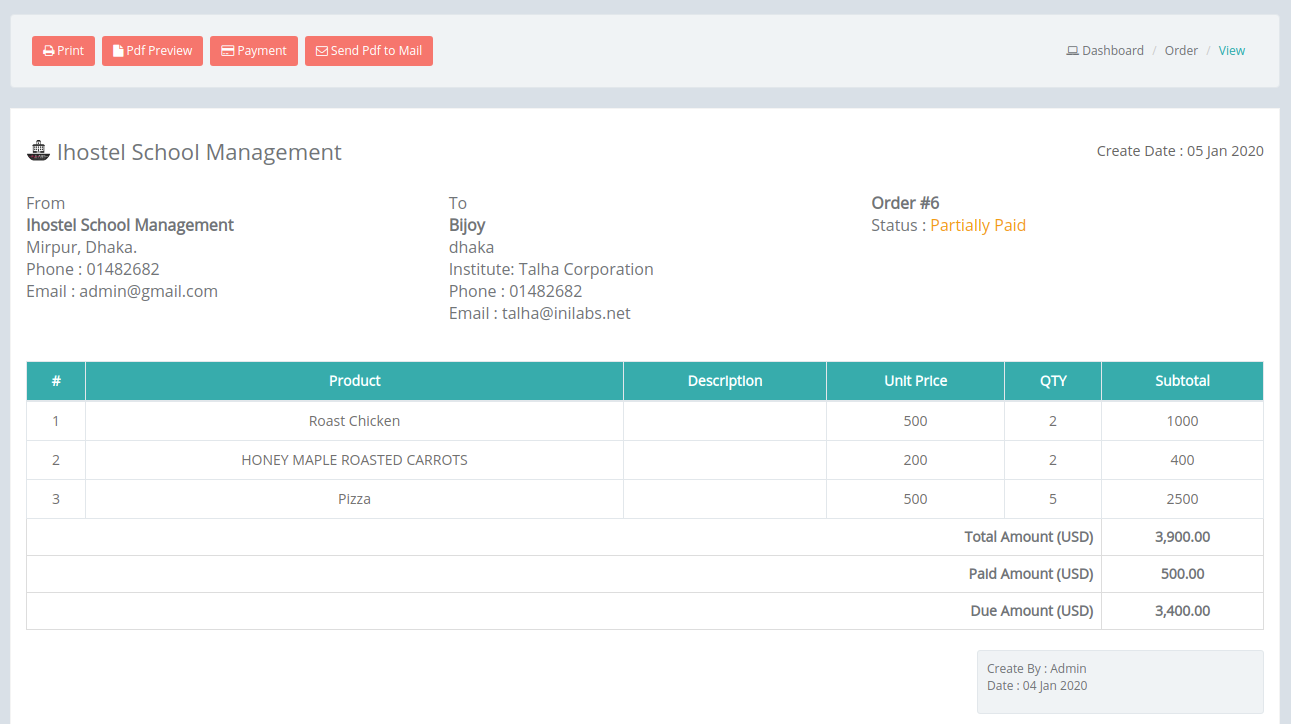Click the sender email admin@gmail.com
The height and width of the screenshot is (724, 1291).
click(148, 291)
